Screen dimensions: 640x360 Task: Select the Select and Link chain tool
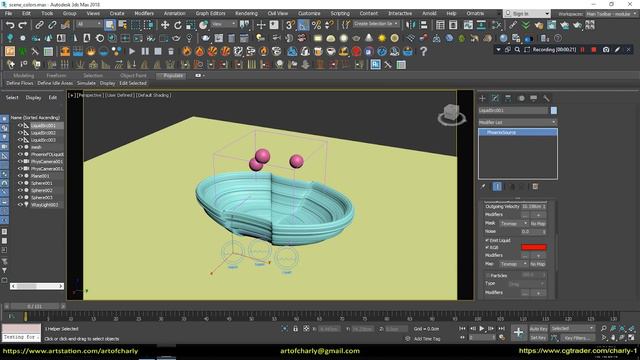[39, 25]
